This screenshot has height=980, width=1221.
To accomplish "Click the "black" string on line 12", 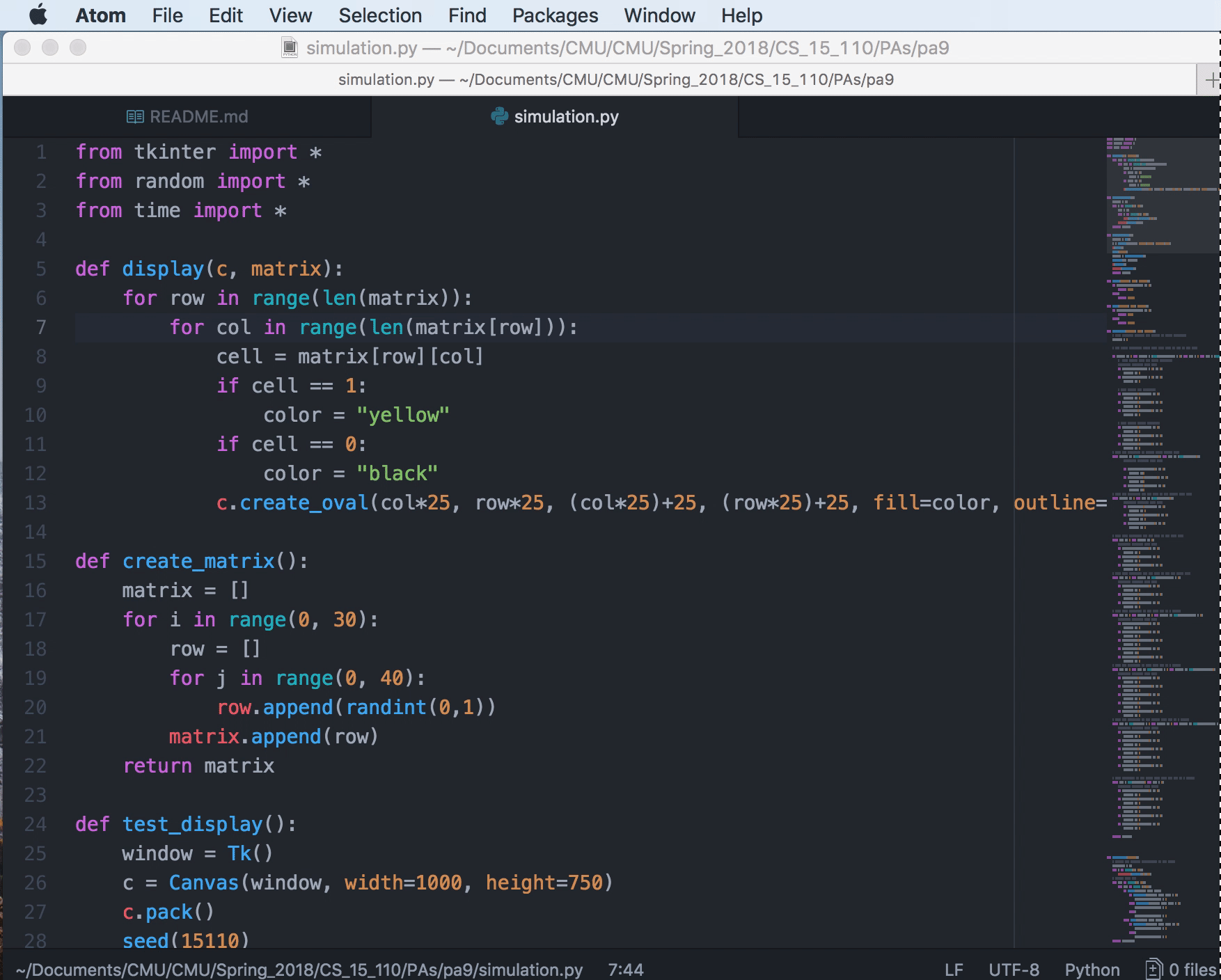I will pos(397,473).
